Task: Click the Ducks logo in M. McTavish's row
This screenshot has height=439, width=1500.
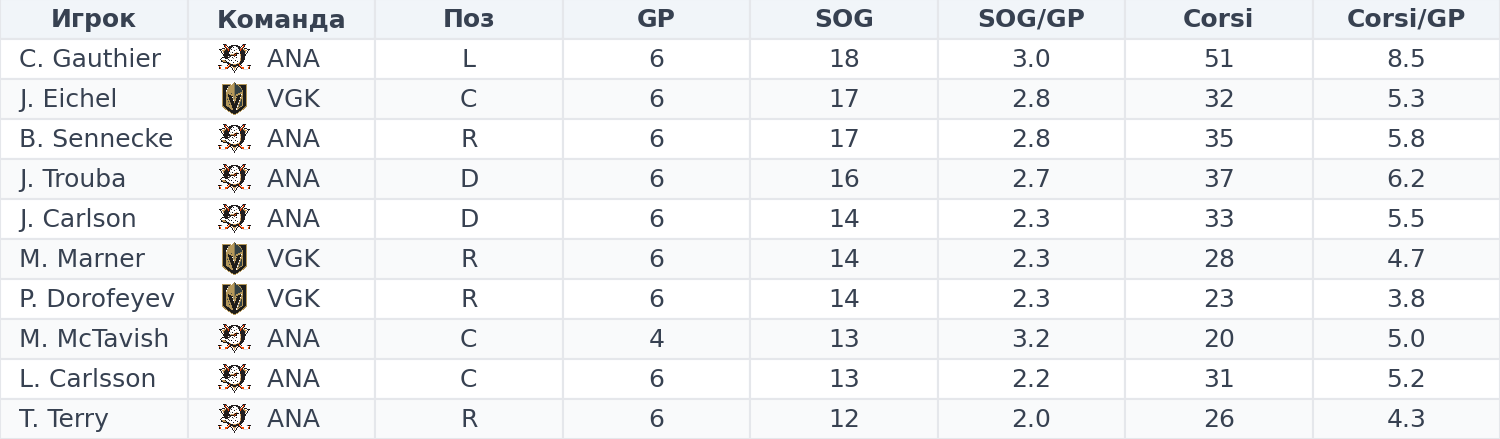Action: tap(234, 339)
